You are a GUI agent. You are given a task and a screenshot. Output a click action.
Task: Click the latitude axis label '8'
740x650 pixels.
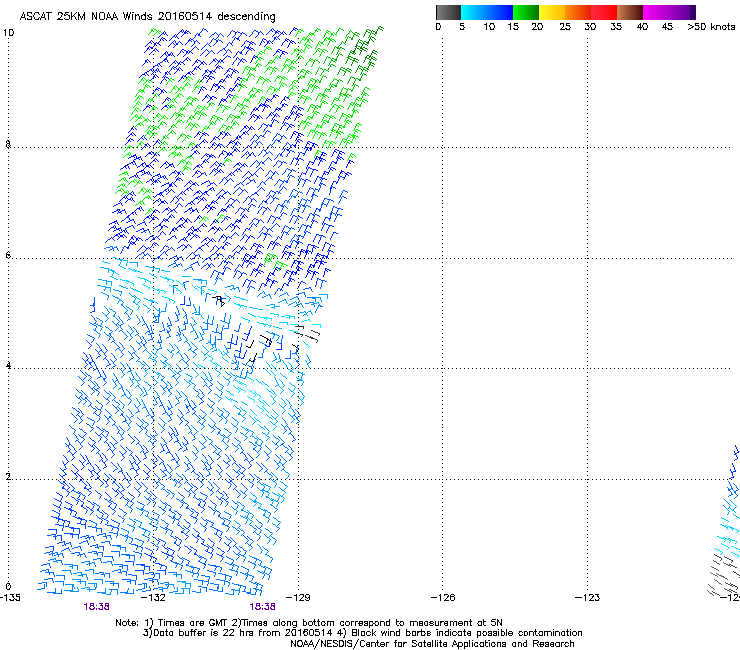pos(8,144)
